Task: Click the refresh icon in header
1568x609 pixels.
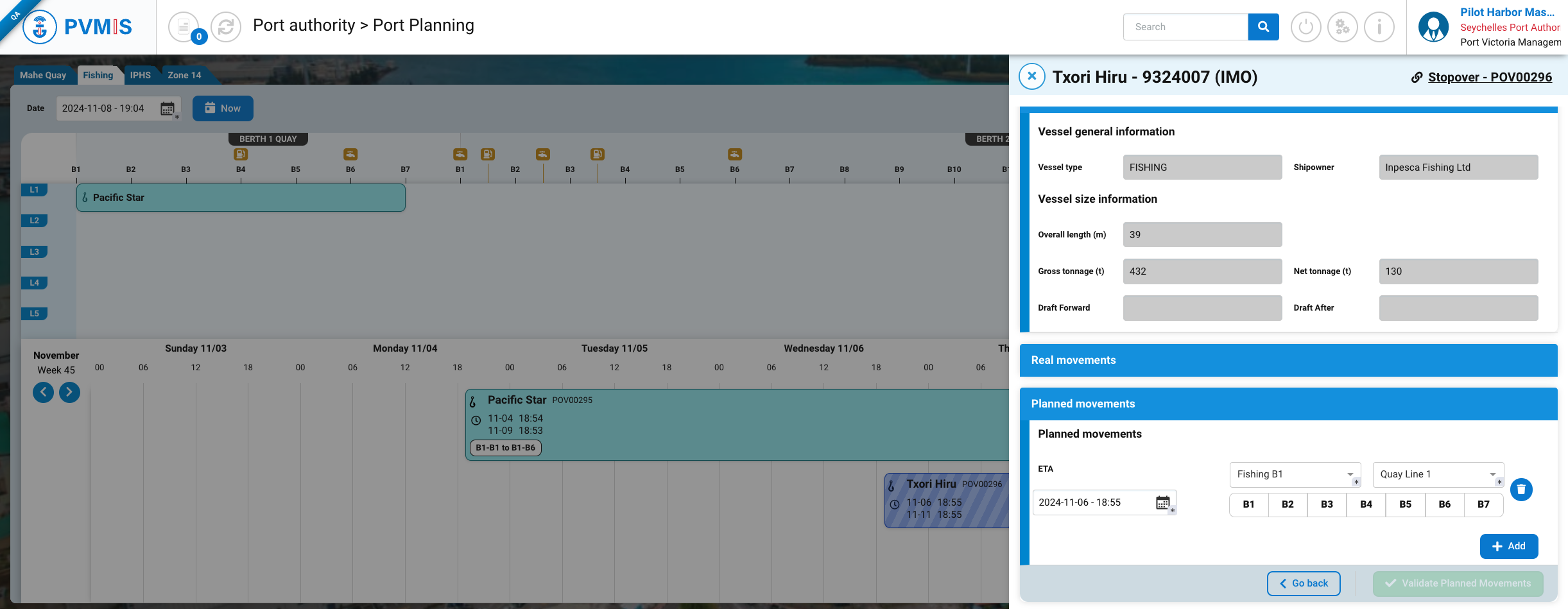Action: click(225, 27)
